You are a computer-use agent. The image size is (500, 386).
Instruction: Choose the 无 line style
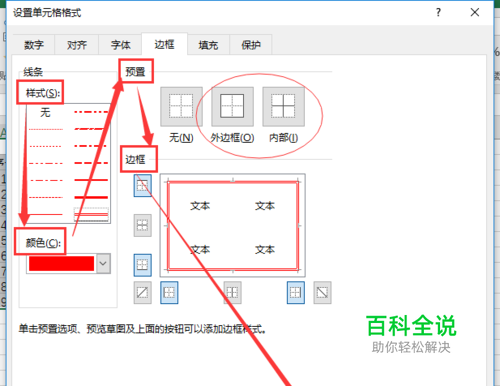(45, 112)
